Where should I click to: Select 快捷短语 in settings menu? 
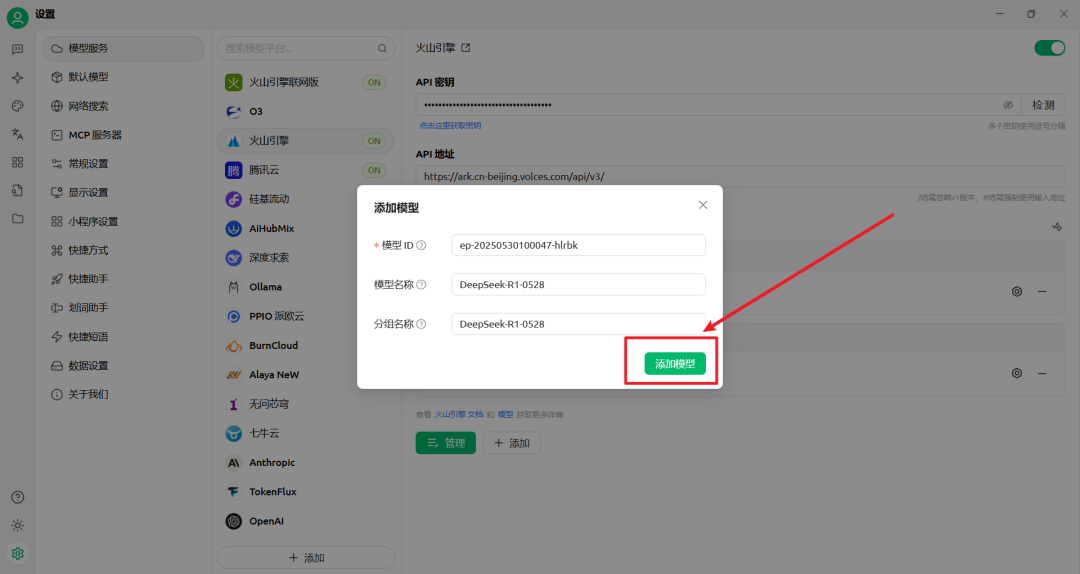tap(123, 336)
